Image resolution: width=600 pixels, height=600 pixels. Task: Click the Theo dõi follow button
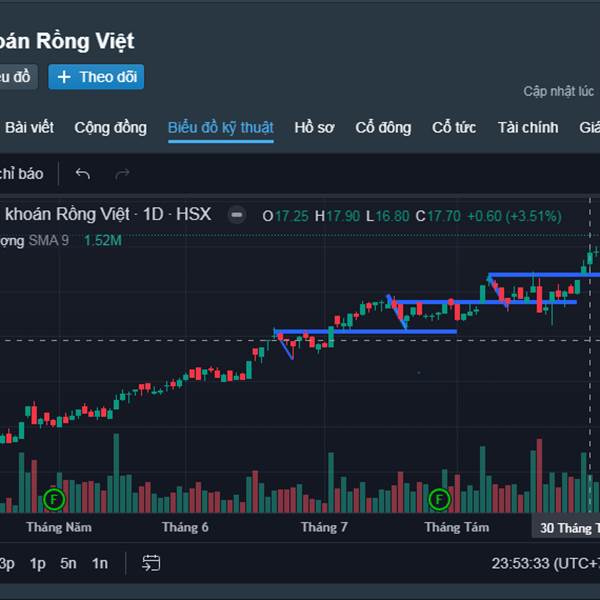pyautogui.click(x=96, y=77)
